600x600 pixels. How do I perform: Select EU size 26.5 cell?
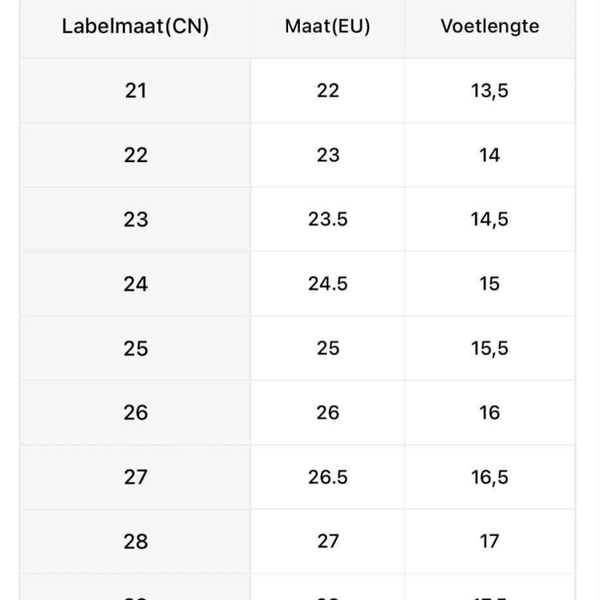[327, 477]
